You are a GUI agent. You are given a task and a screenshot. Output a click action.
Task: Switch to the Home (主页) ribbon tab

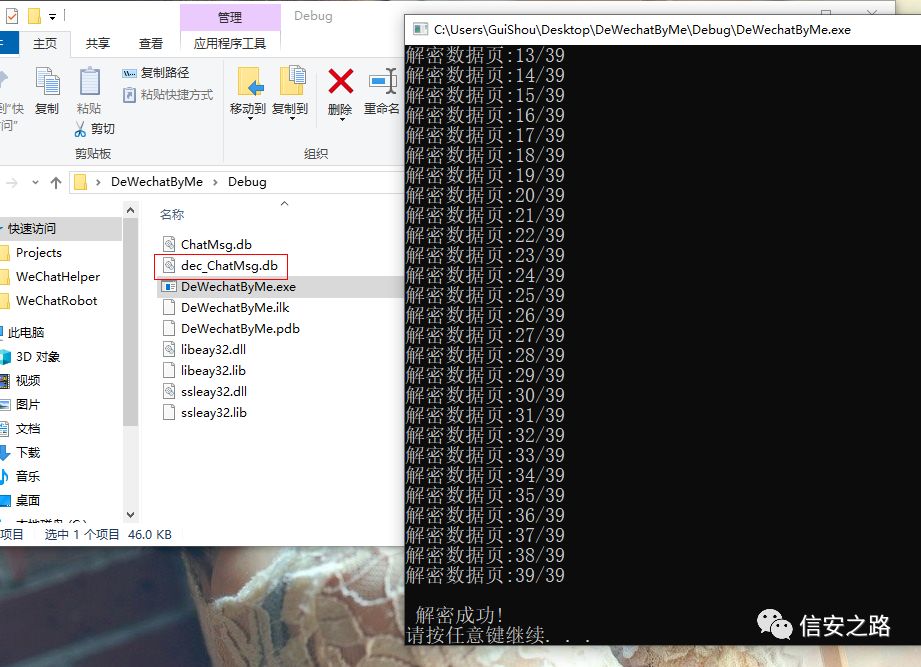click(45, 43)
